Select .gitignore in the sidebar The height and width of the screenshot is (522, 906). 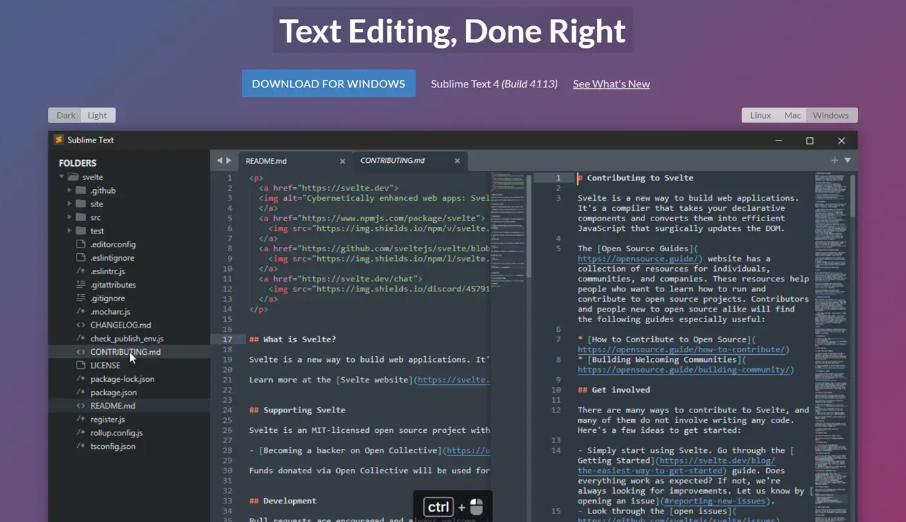point(107,298)
